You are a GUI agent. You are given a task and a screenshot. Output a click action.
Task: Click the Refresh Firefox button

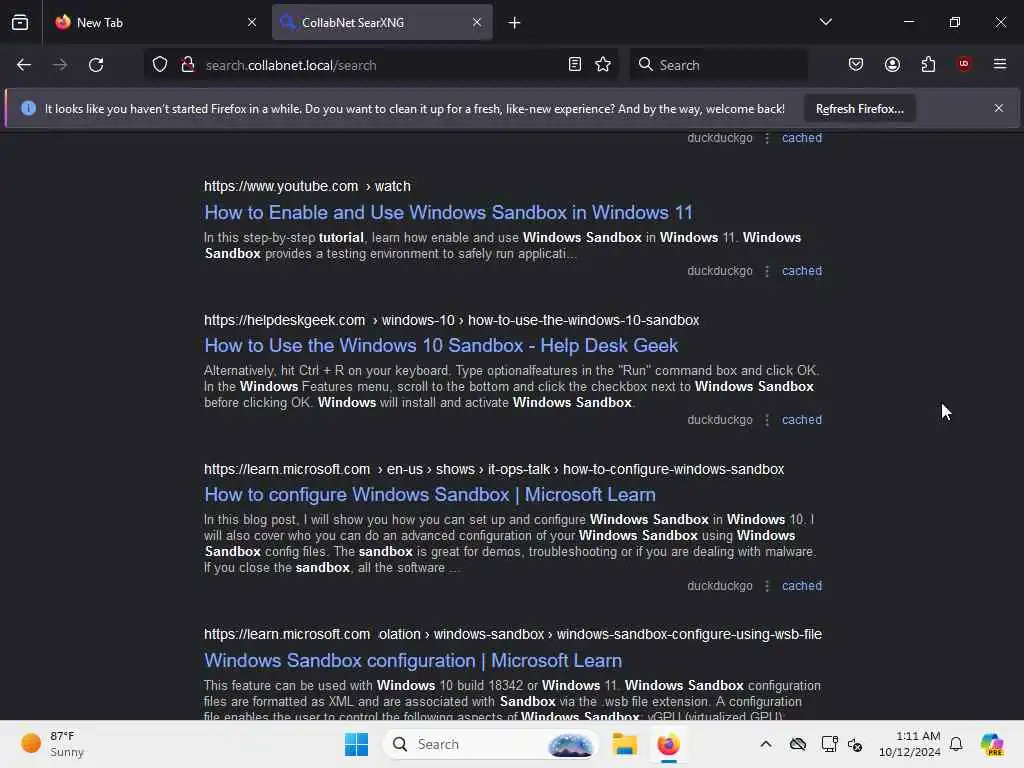[x=859, y=108]
